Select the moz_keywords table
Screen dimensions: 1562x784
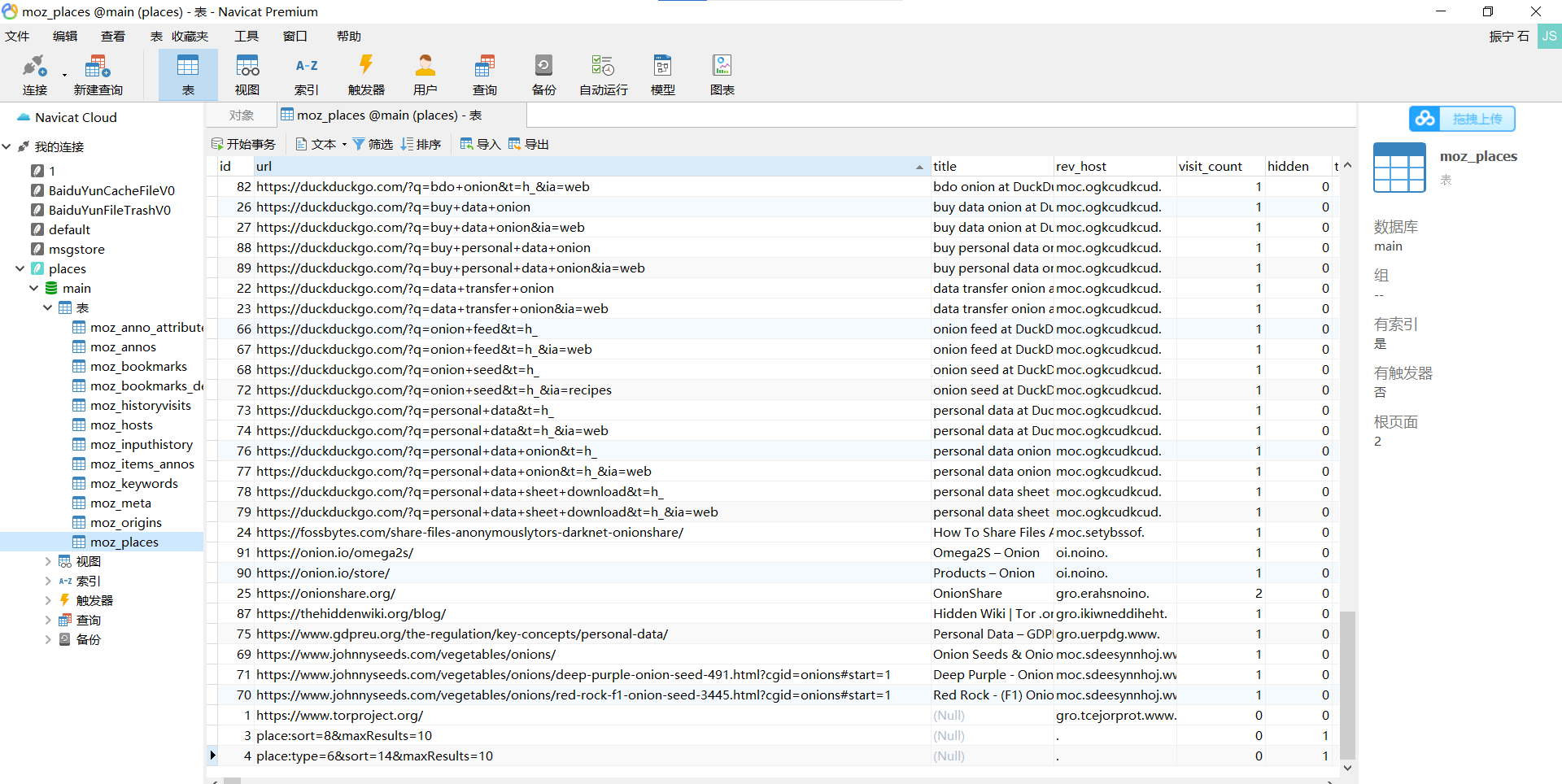[x=133, y=483]
